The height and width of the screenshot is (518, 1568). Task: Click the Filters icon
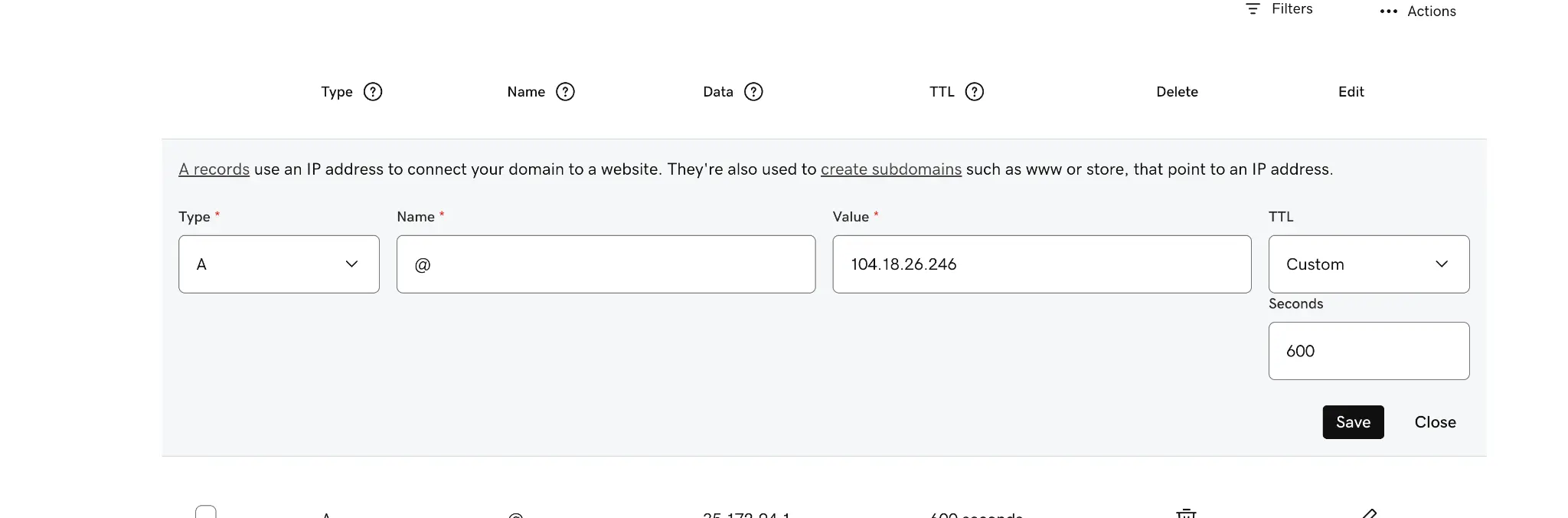(x=1253, y=9)
